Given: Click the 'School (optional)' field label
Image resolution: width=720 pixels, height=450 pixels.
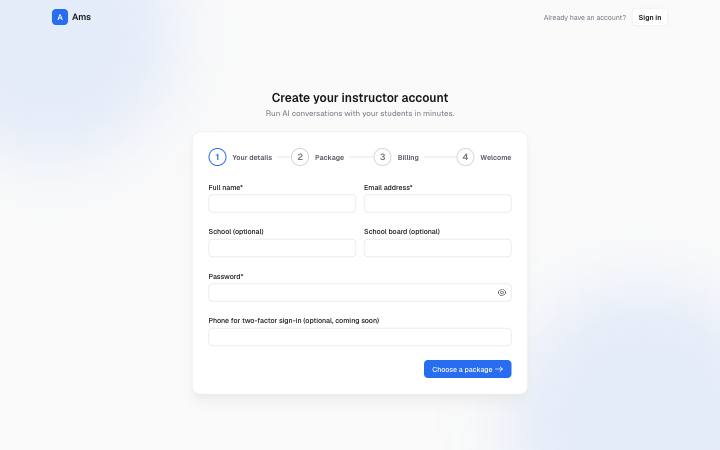Looking at the screenshot, I should 236,231.
